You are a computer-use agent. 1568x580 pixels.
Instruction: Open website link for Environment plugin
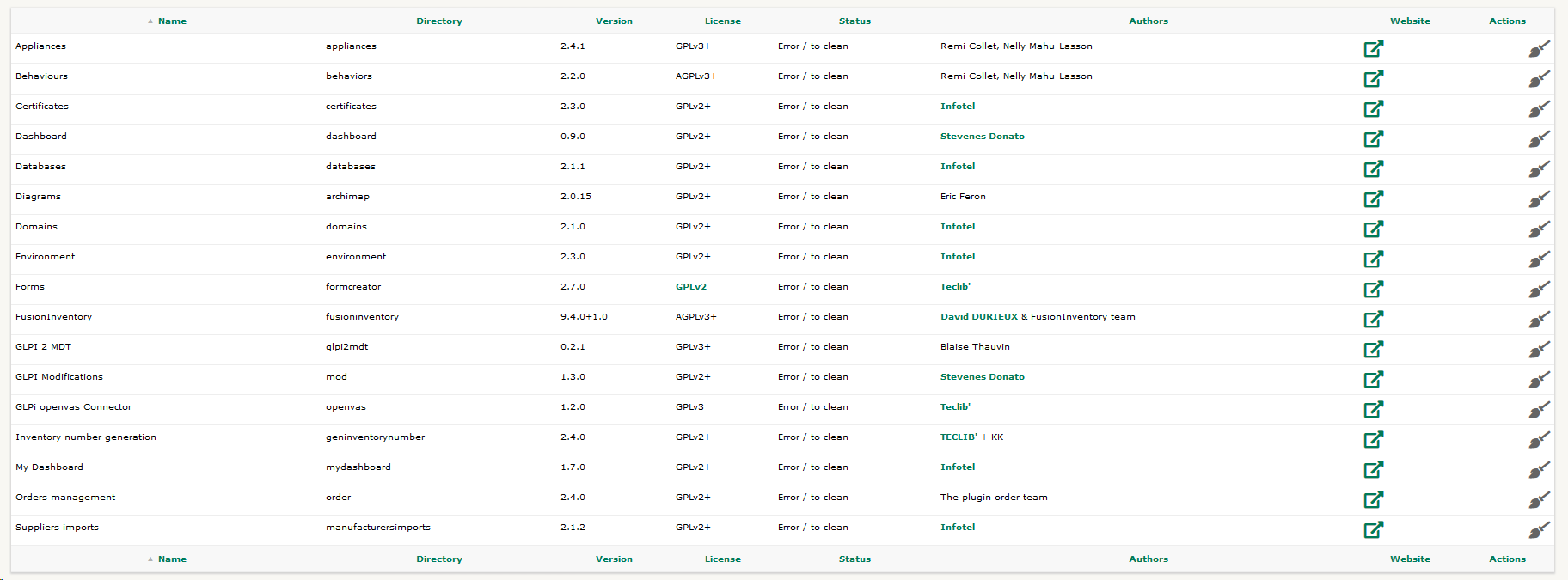[x=1374, y=259]
